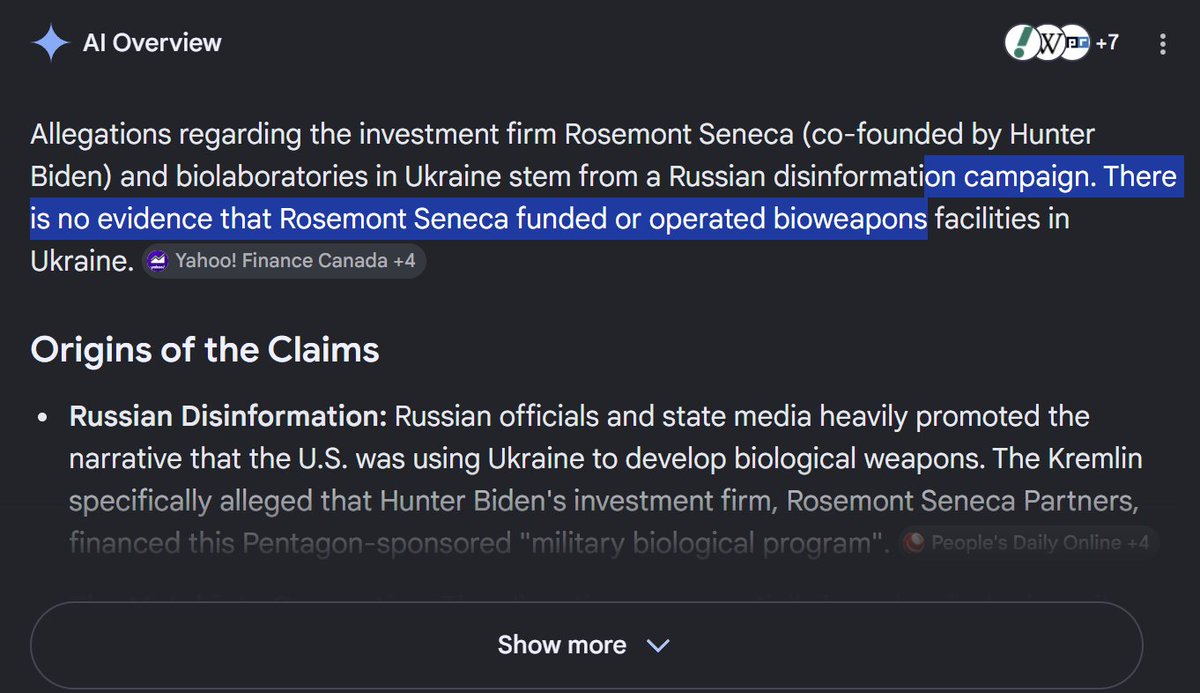
Task: Click the bold Russian Disinformation label
Action: click(x=229, y=415)
